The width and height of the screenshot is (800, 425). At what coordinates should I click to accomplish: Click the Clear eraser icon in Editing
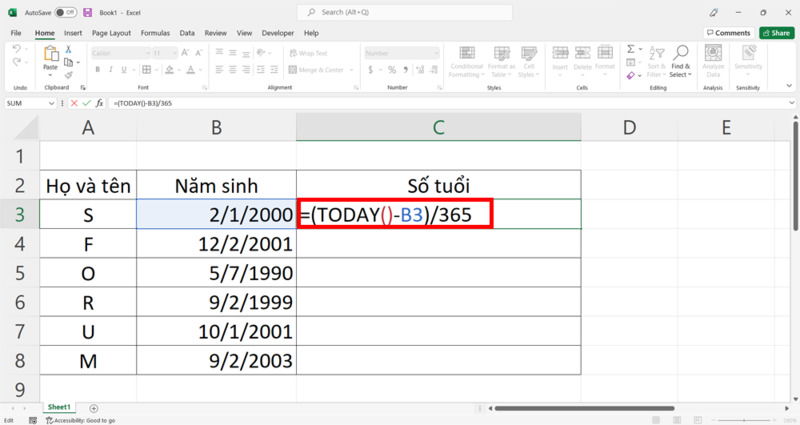pos(631,75)
